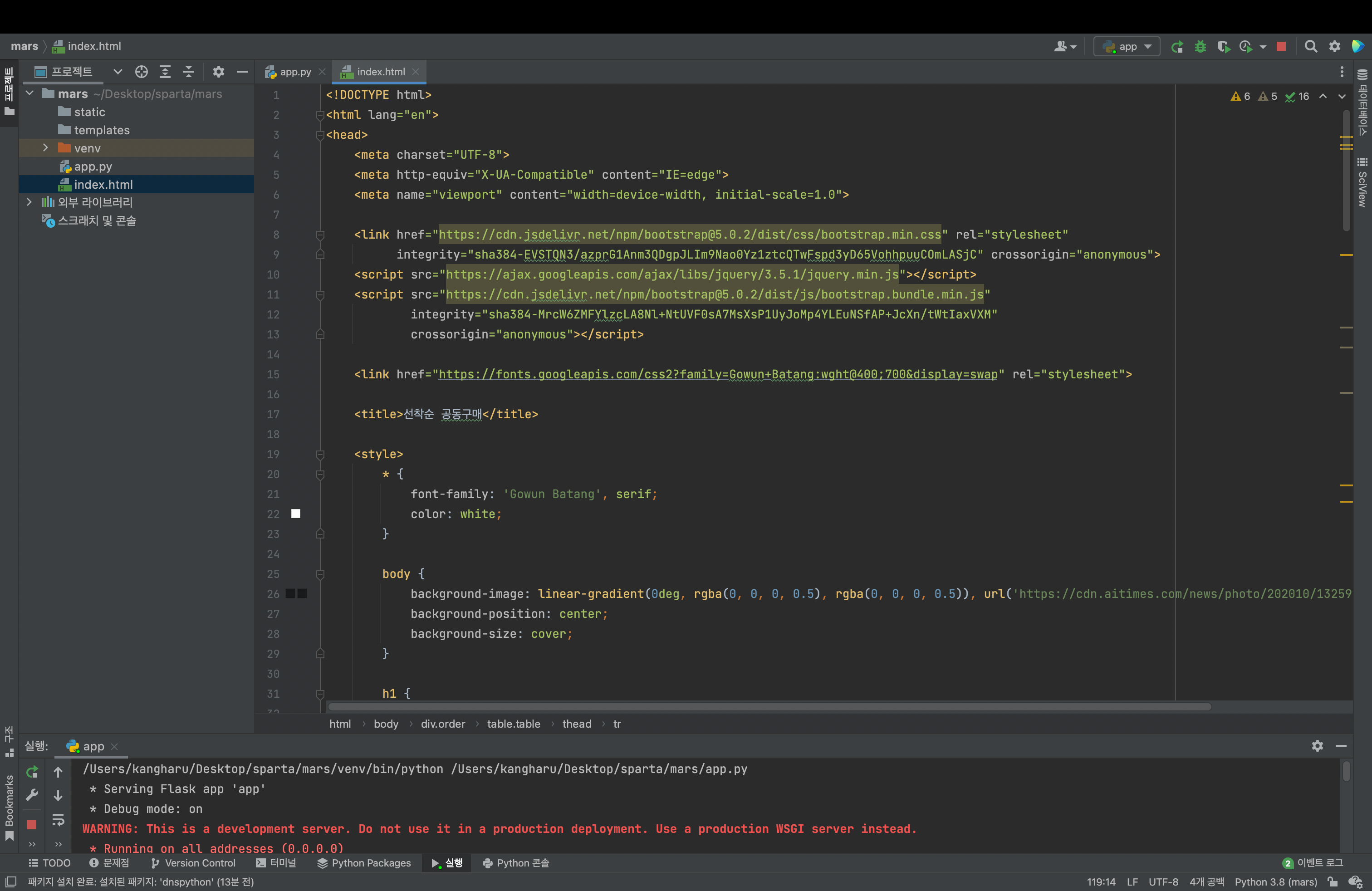Open the Terminal (터미널) tab
1372x891 pixels.
point(276,863)
